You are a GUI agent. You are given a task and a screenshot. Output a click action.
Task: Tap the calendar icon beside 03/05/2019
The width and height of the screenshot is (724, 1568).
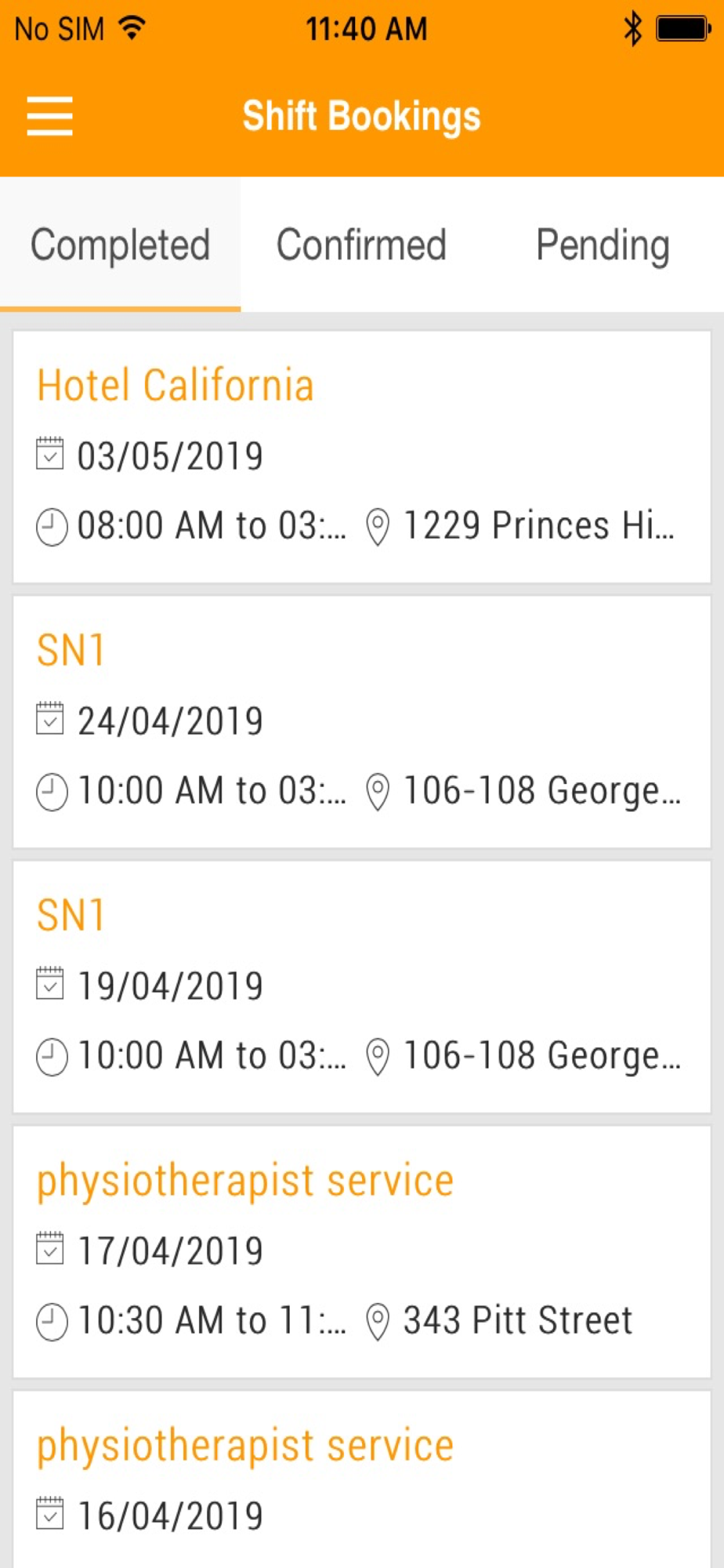point(50,454)
